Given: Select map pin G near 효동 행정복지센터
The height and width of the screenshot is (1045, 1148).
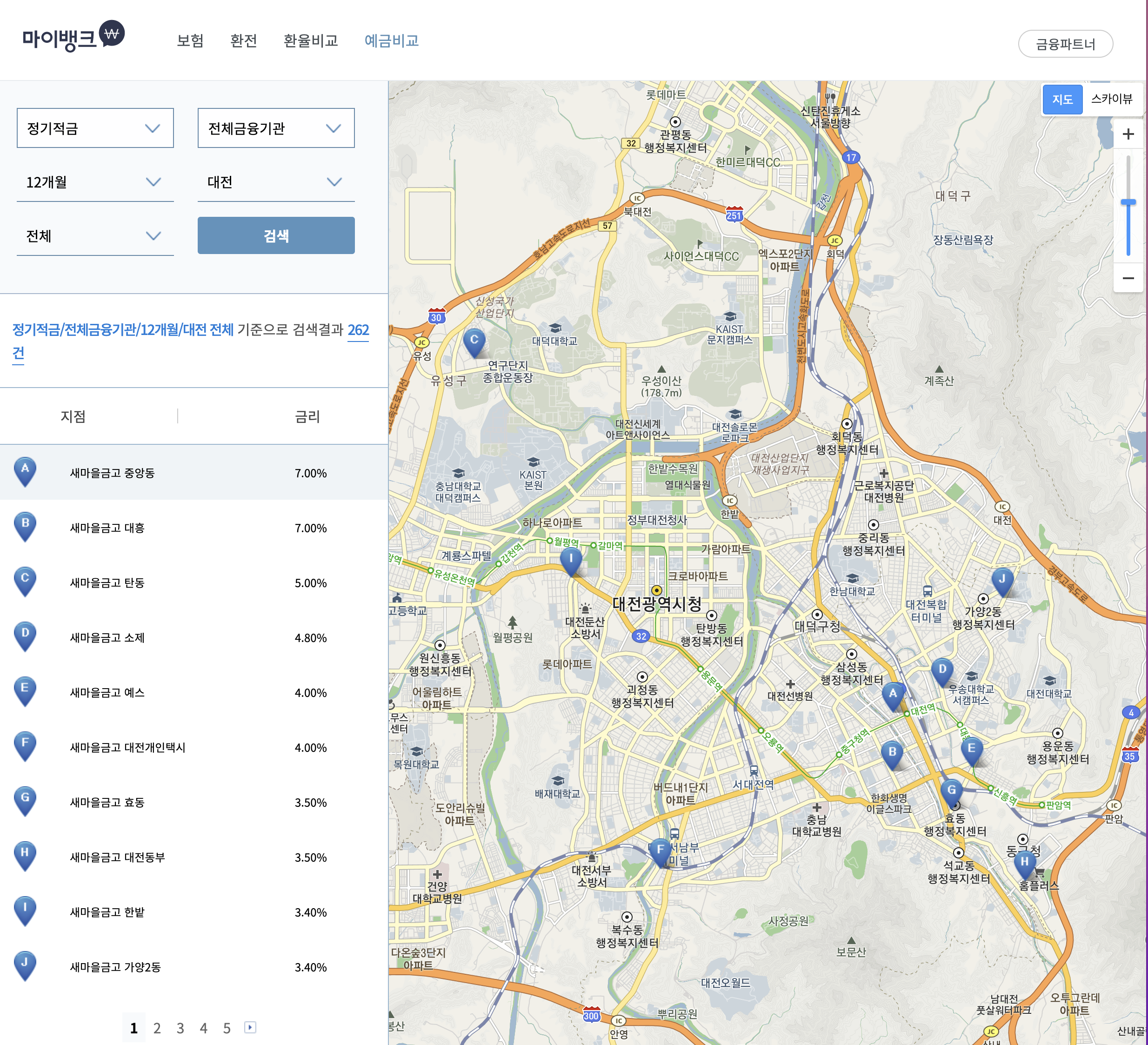Looking at the screenshot, I should click(952, 793).
